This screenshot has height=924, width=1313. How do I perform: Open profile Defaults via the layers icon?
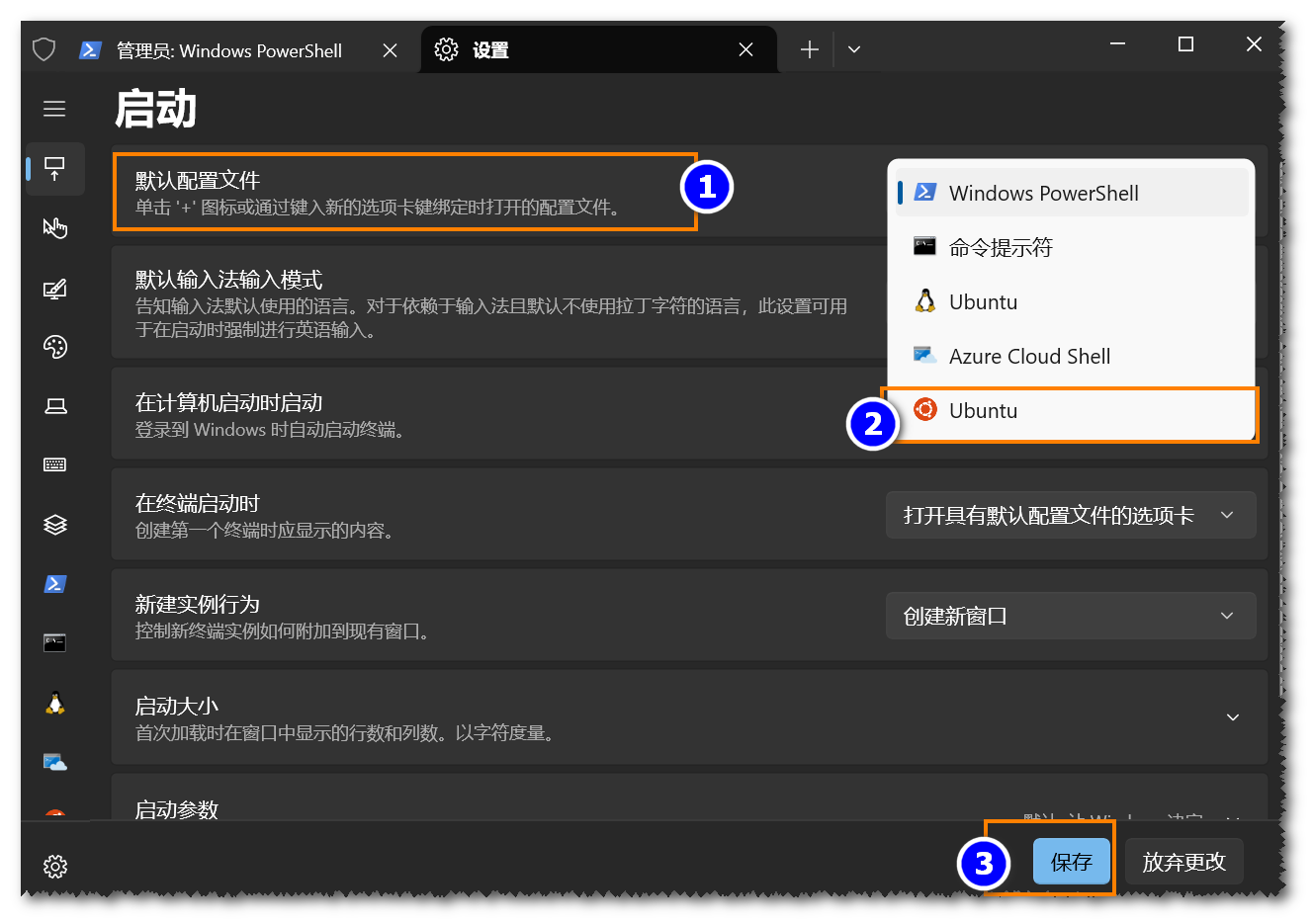(x=55, y=525)
